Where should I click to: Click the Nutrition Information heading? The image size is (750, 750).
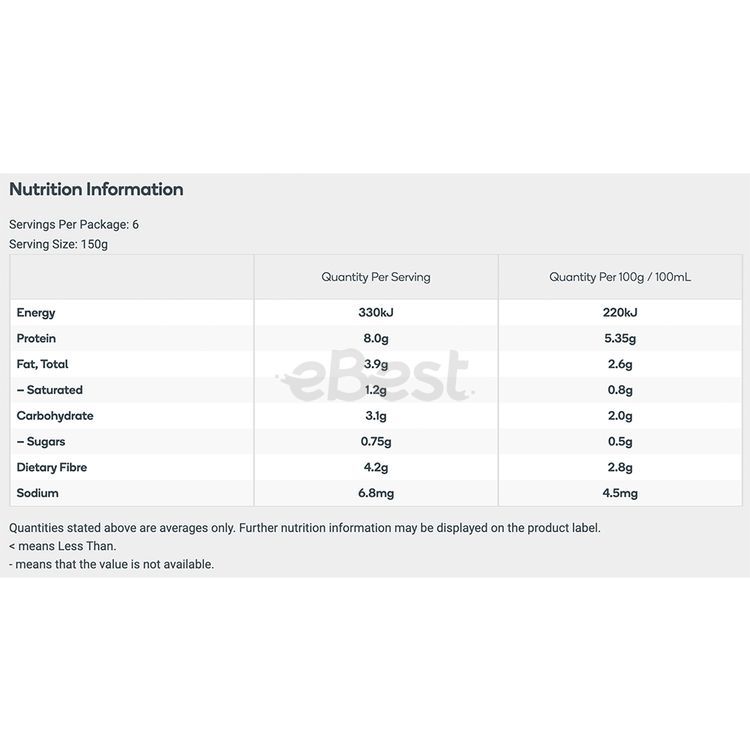[96, 189]
